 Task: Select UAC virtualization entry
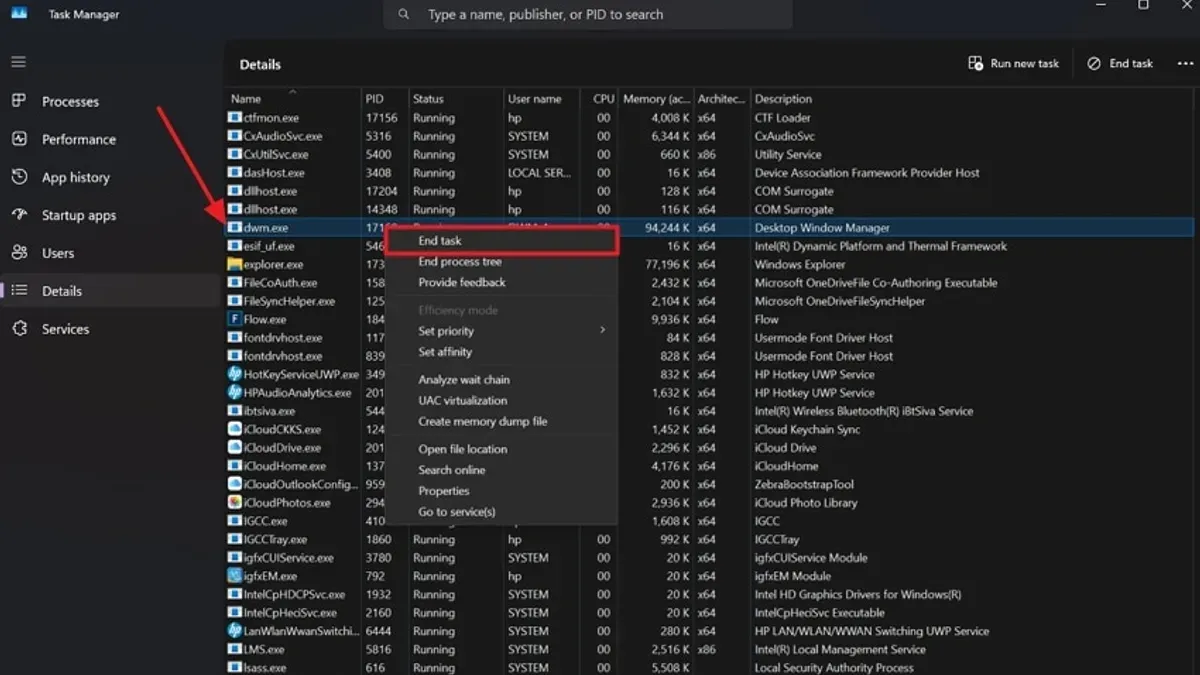[502, 401]
